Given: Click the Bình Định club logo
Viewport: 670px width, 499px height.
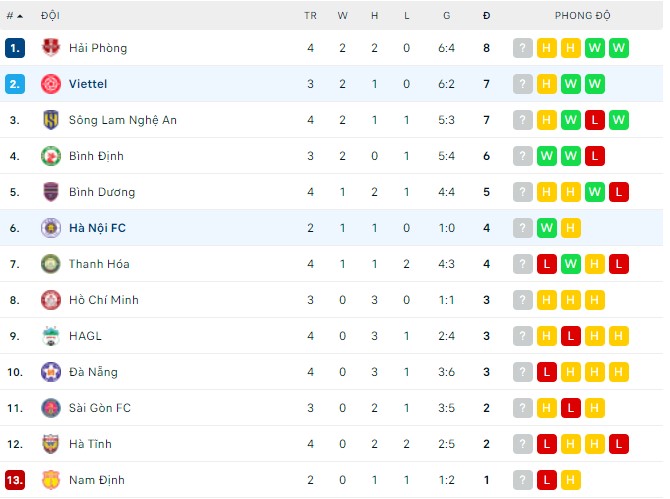Looking at the screenshot, I should pyautogui.click(x=51, y=156).
